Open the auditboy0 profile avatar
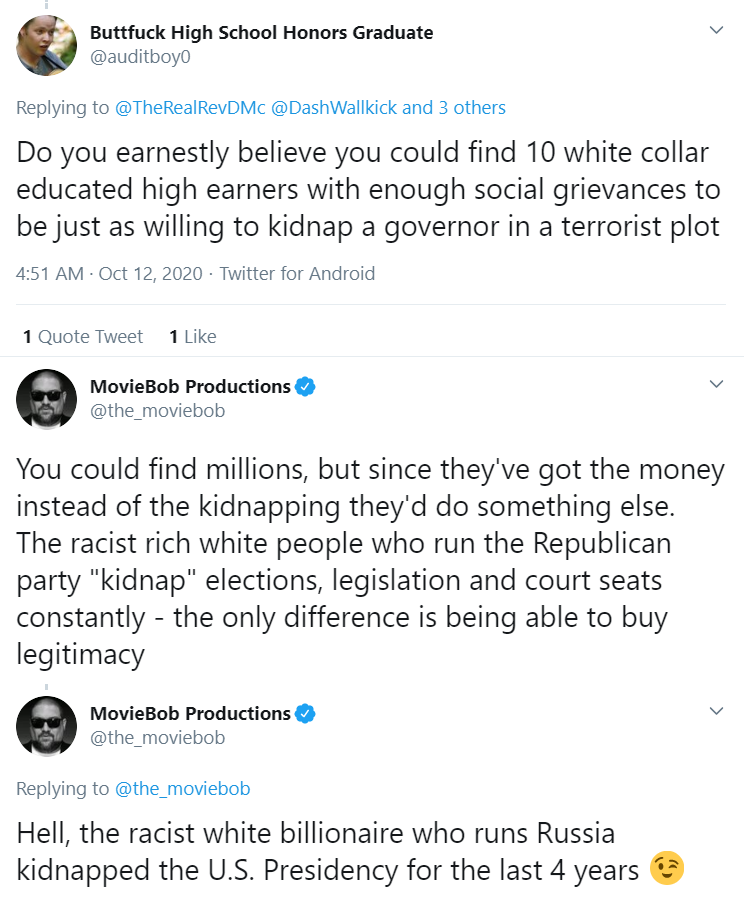 click(46, 45)
